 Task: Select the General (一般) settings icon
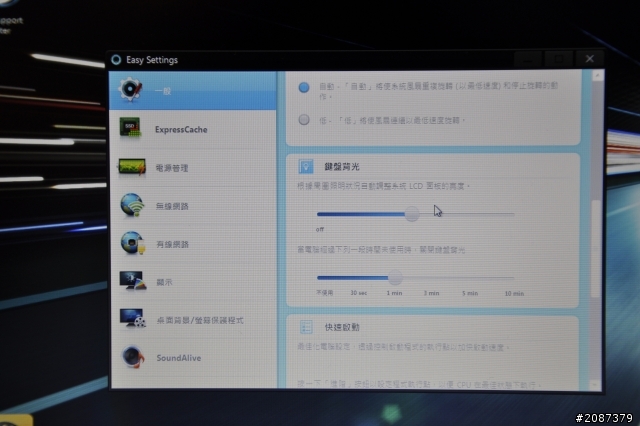tap(130, 89)
